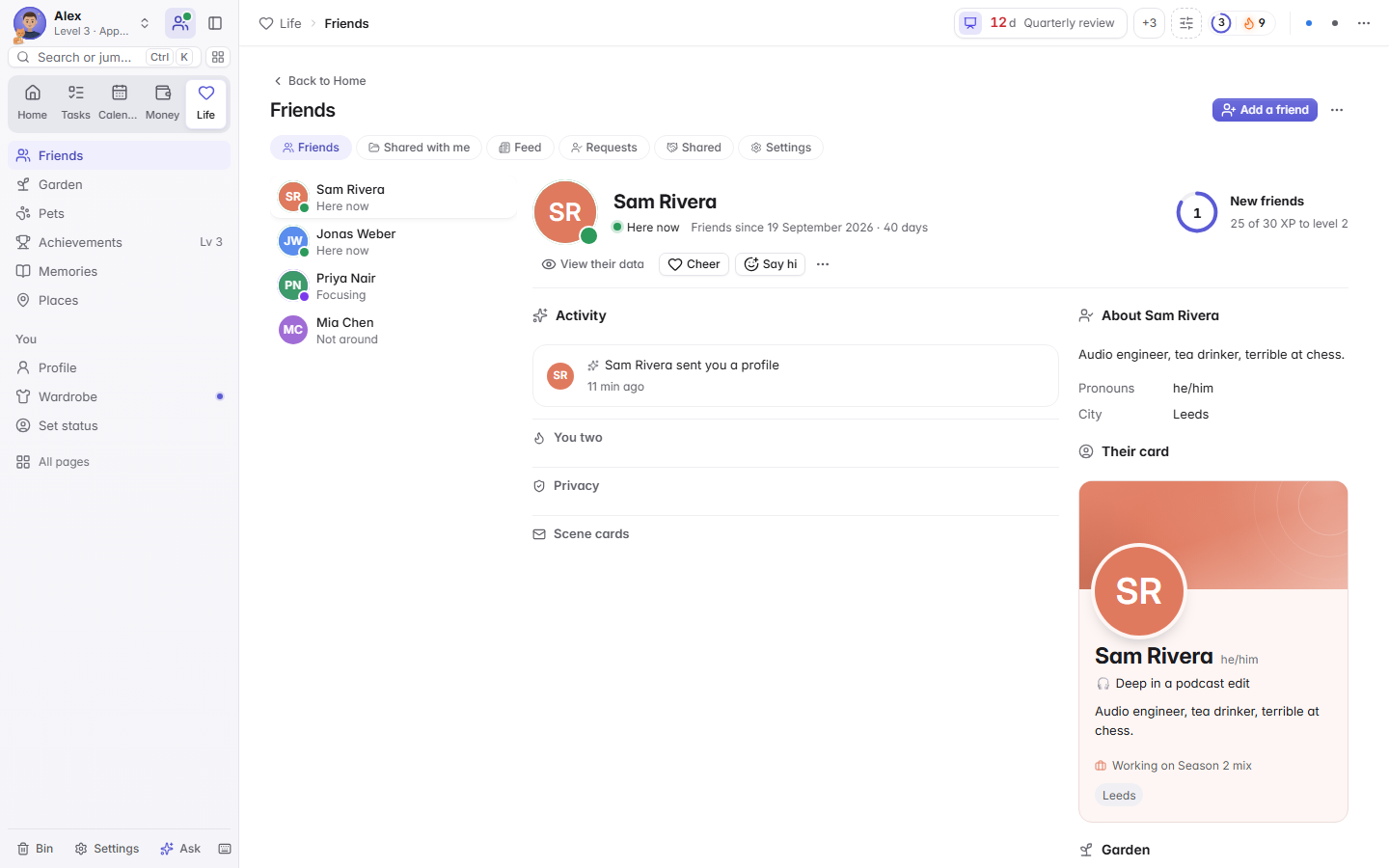Expand the Privacy section
The width and height of the screenshot is (1389, 868).
795,486
